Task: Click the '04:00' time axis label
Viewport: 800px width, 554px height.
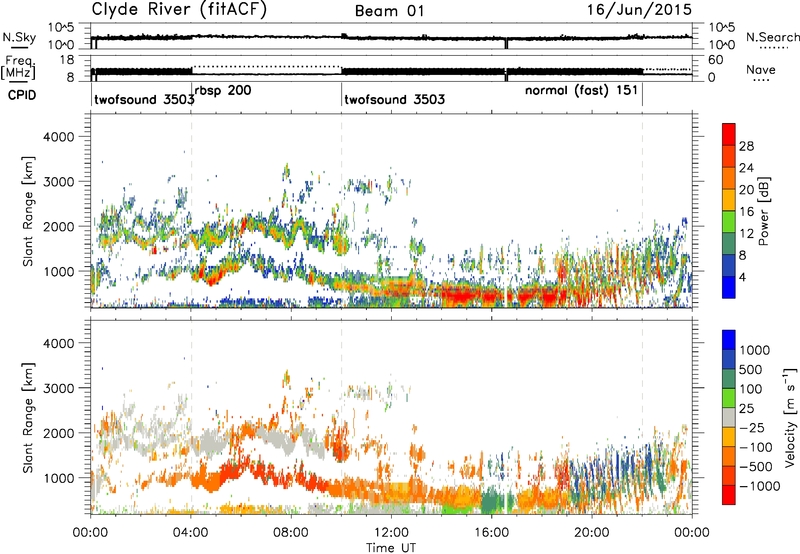Action: coord(190,533)
